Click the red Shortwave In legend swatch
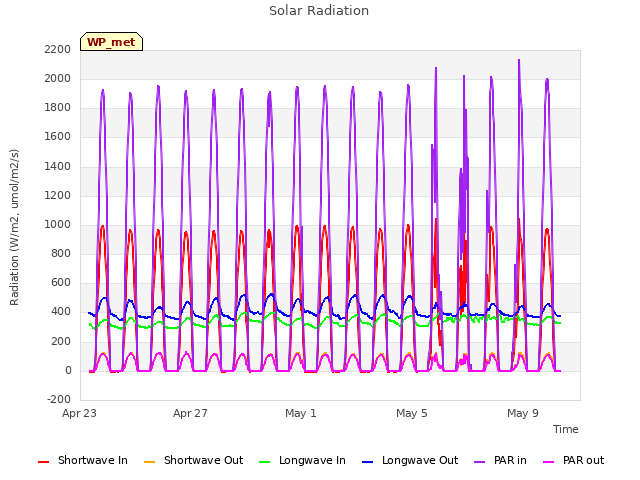The image size is (640, 480). click(43, 462)
